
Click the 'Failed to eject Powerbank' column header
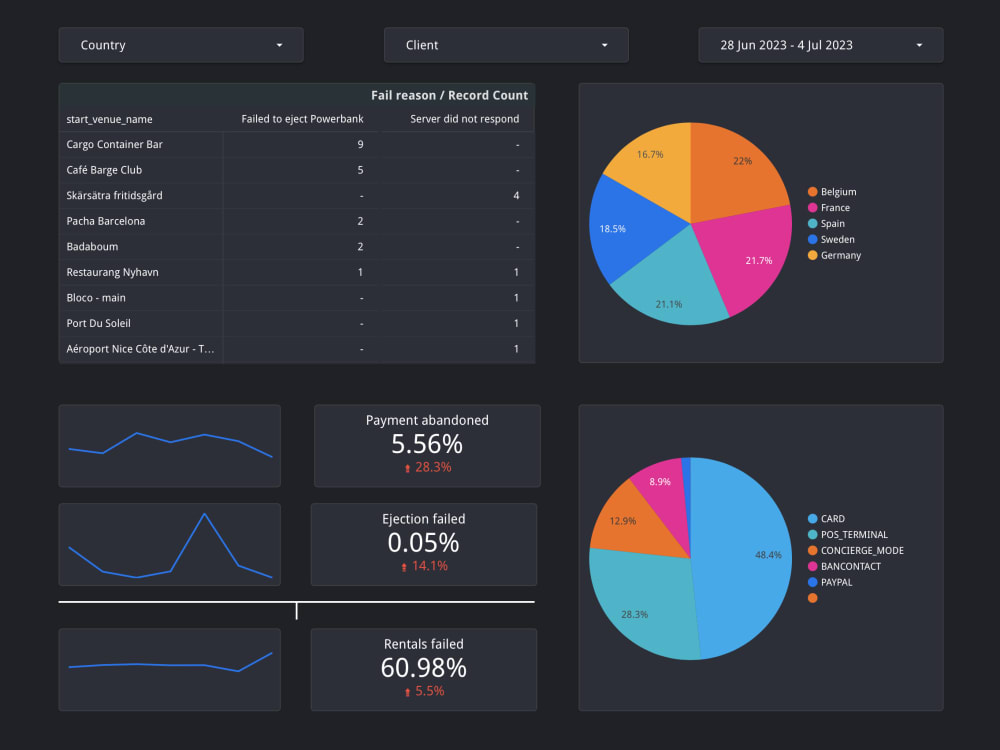coord(302,118)
